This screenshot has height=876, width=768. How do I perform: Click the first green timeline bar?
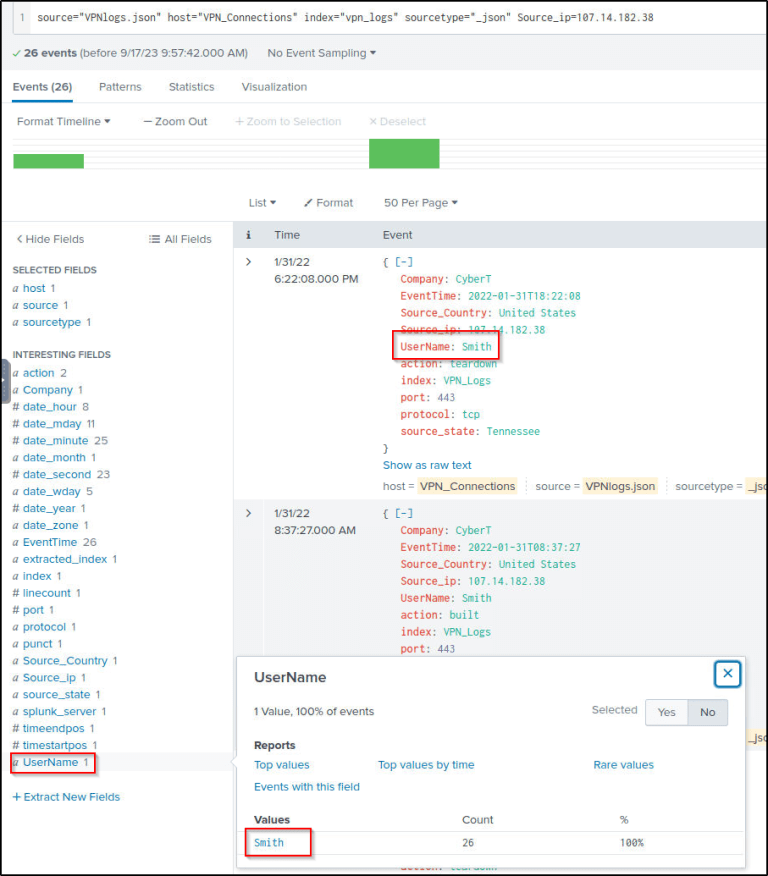tap(49, 161)
